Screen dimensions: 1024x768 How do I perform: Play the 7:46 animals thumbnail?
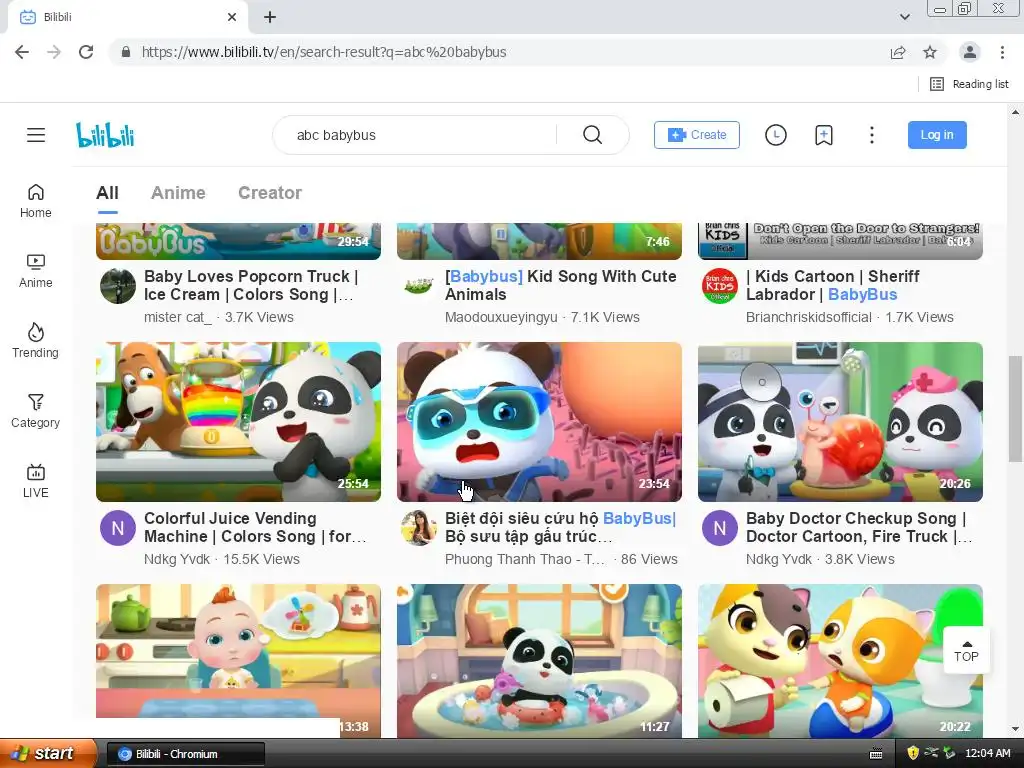[539, 242]
